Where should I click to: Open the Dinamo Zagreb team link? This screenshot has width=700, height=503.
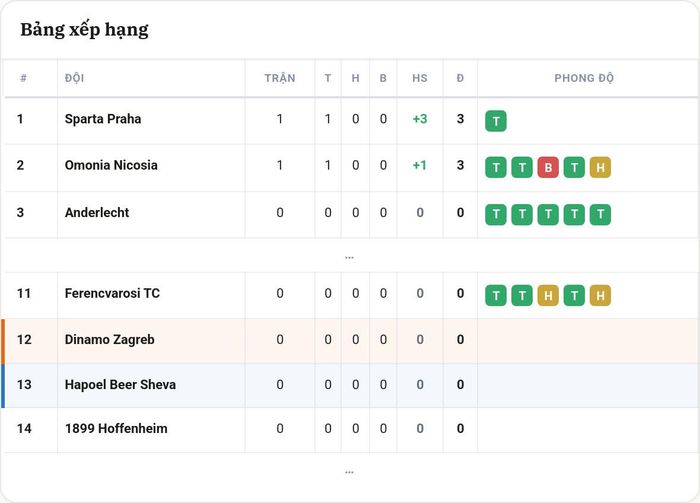[x=109, y=339]
